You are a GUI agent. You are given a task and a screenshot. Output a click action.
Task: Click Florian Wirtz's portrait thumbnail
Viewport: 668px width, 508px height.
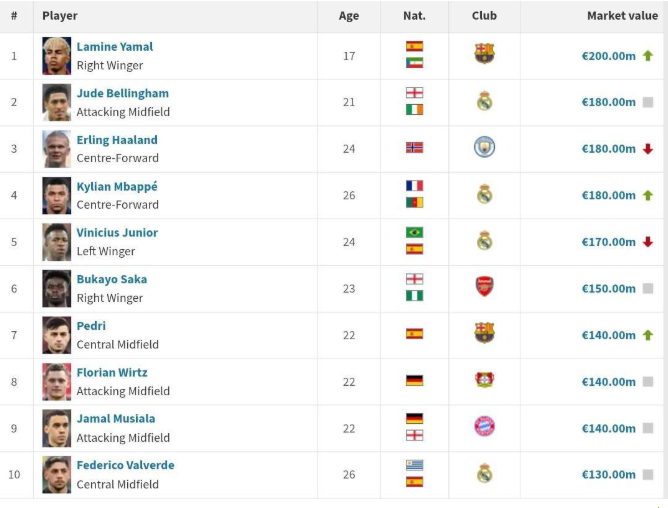(56, 381)
